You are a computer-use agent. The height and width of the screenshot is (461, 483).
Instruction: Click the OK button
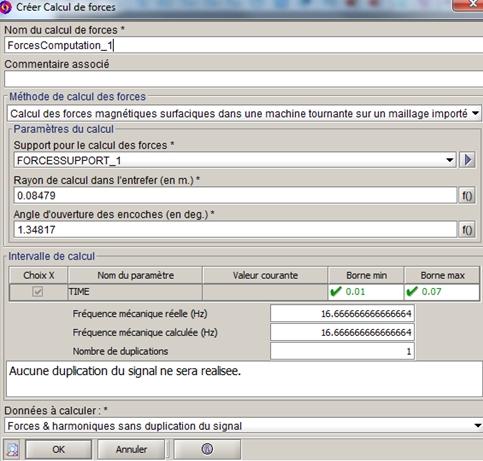point(58,449)
